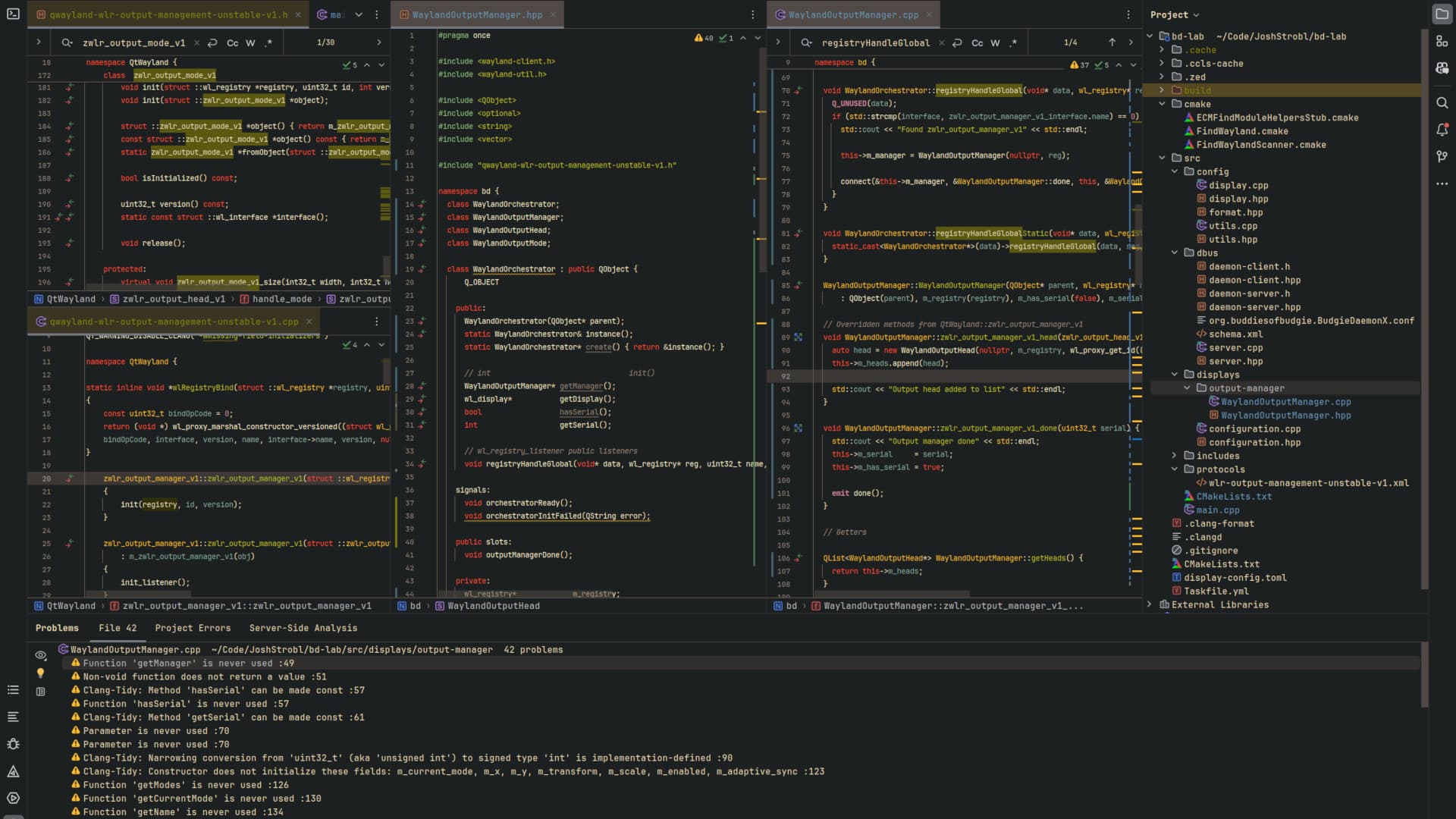Viewport: 1456px width, 819px height.
Task: Run the project via the play icon
Action: coord(12,799)
